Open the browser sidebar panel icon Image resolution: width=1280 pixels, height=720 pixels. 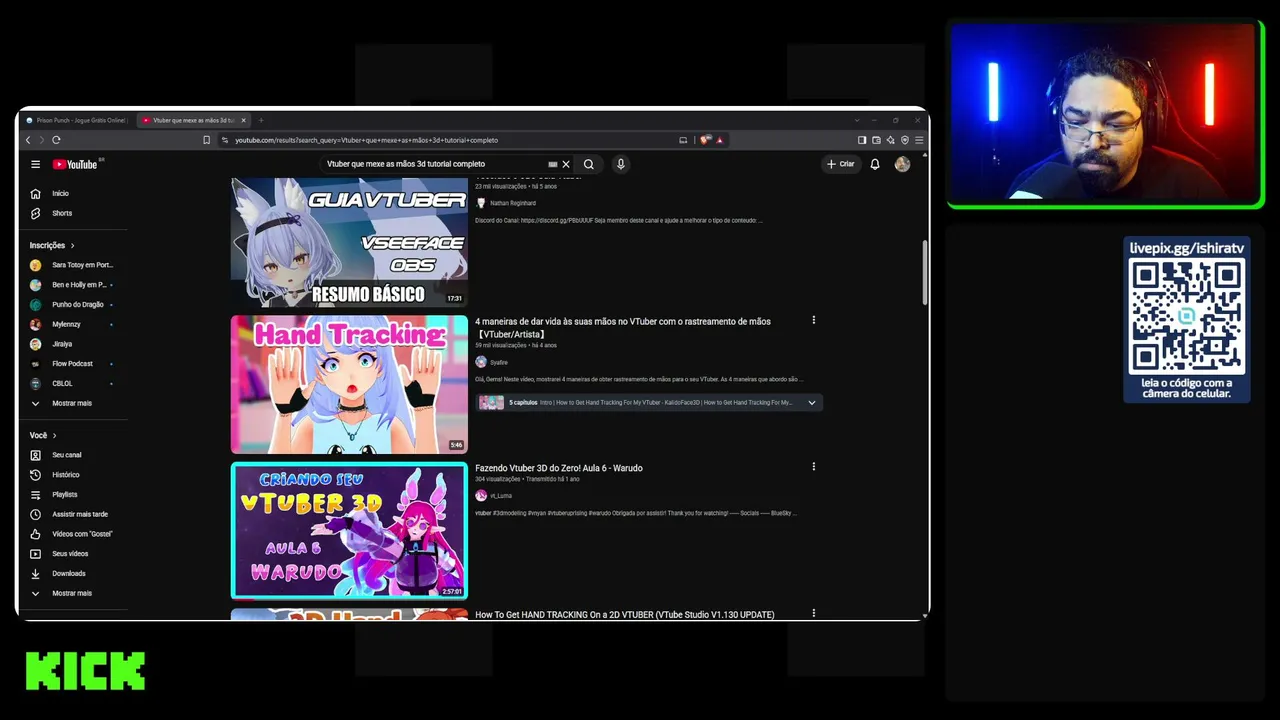[862, 140]
